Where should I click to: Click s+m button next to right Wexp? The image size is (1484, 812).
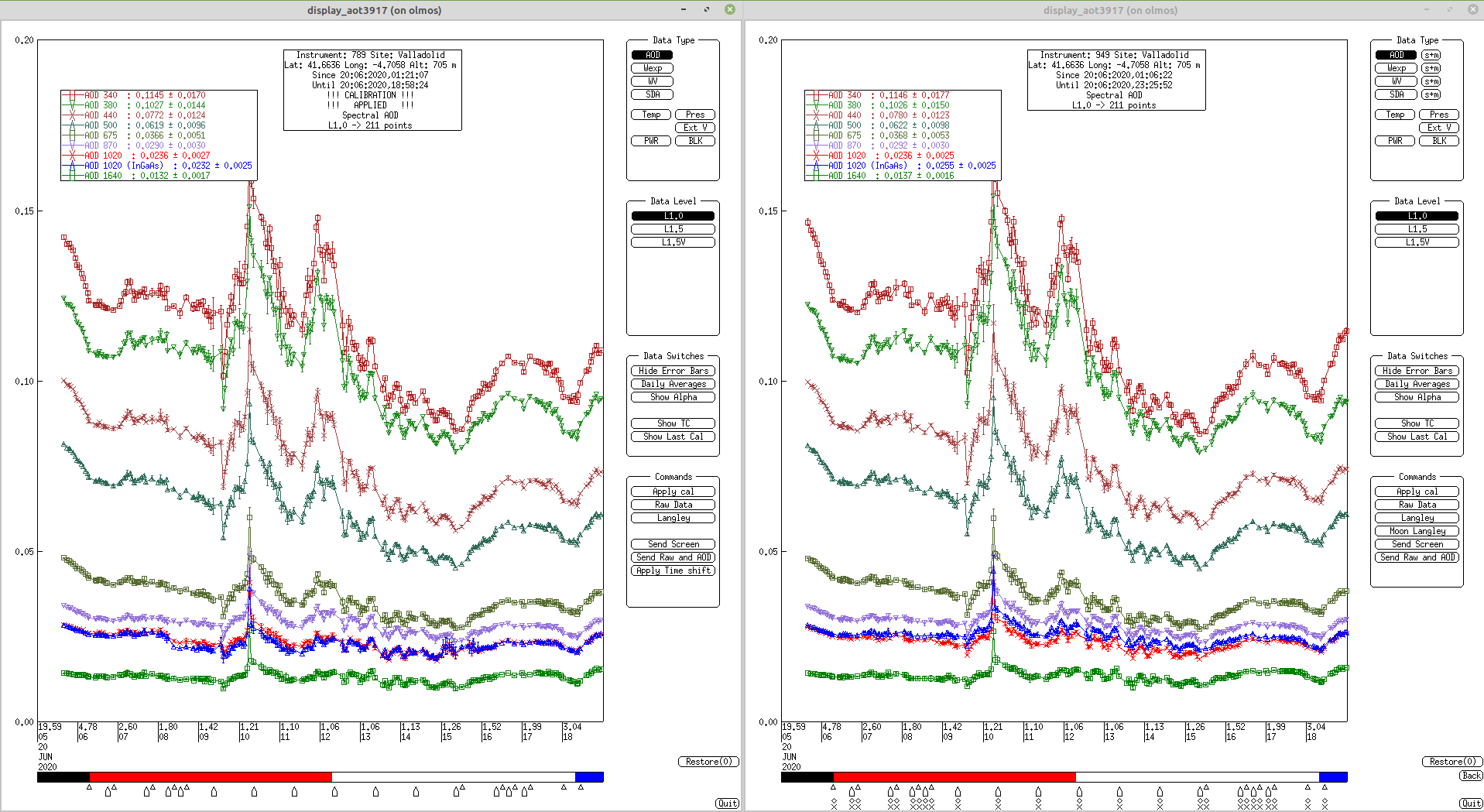click(x=1431, y=68)
